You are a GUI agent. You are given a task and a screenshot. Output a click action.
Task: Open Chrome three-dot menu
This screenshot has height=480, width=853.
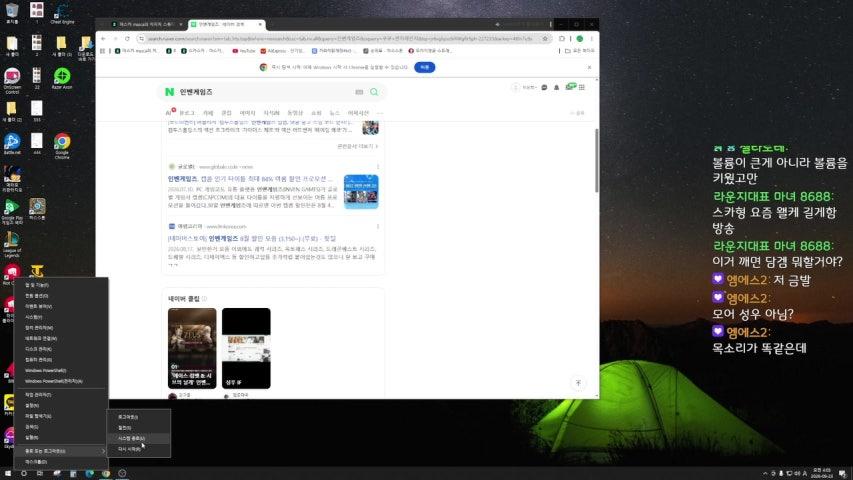click(591, 39)
